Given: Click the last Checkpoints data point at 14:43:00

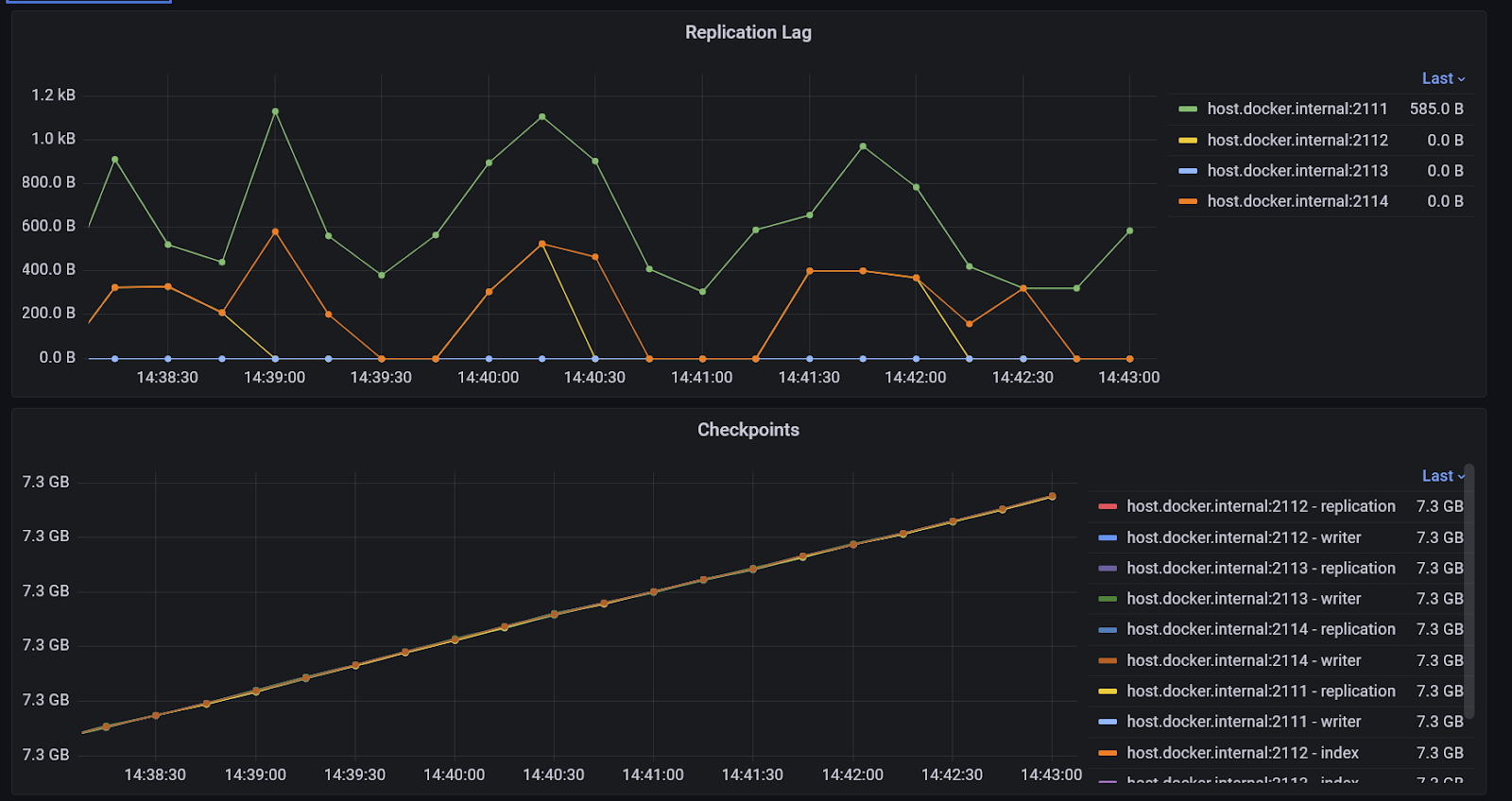Looking at the screenshot, I should point(1052,496).
